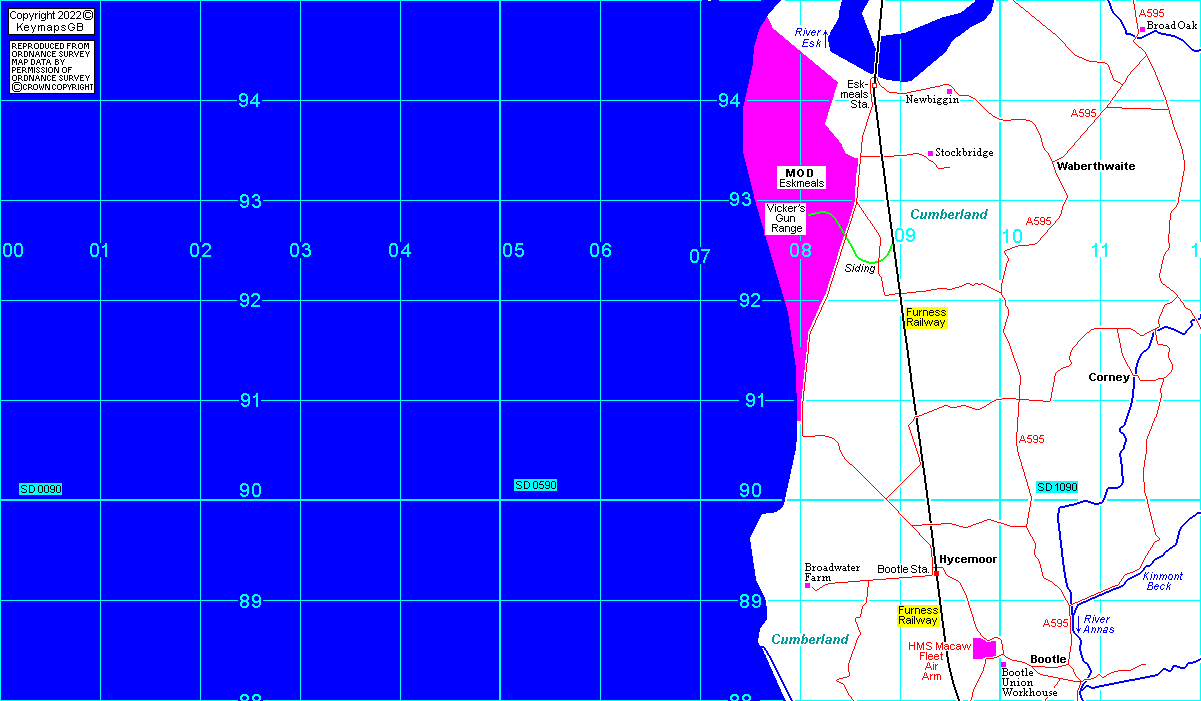This screenshot has height=701, width=1201.
Task: Click the Hycemoor place name
Action: tap(968, 559)
